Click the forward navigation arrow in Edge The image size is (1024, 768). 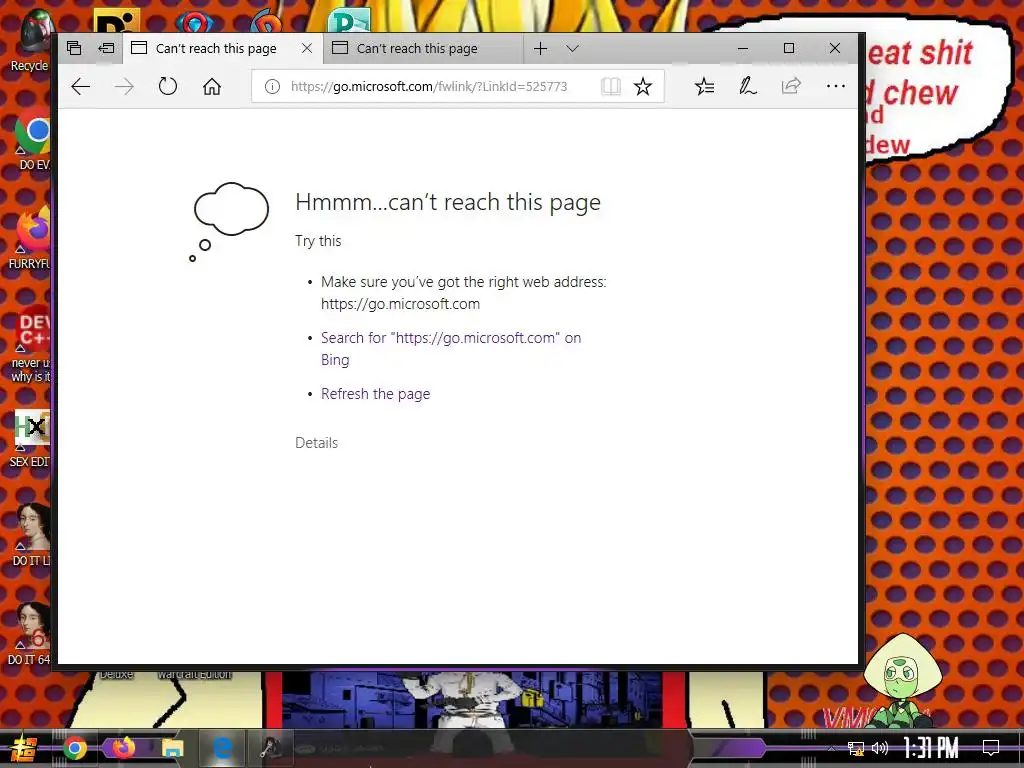pos(124,86)
